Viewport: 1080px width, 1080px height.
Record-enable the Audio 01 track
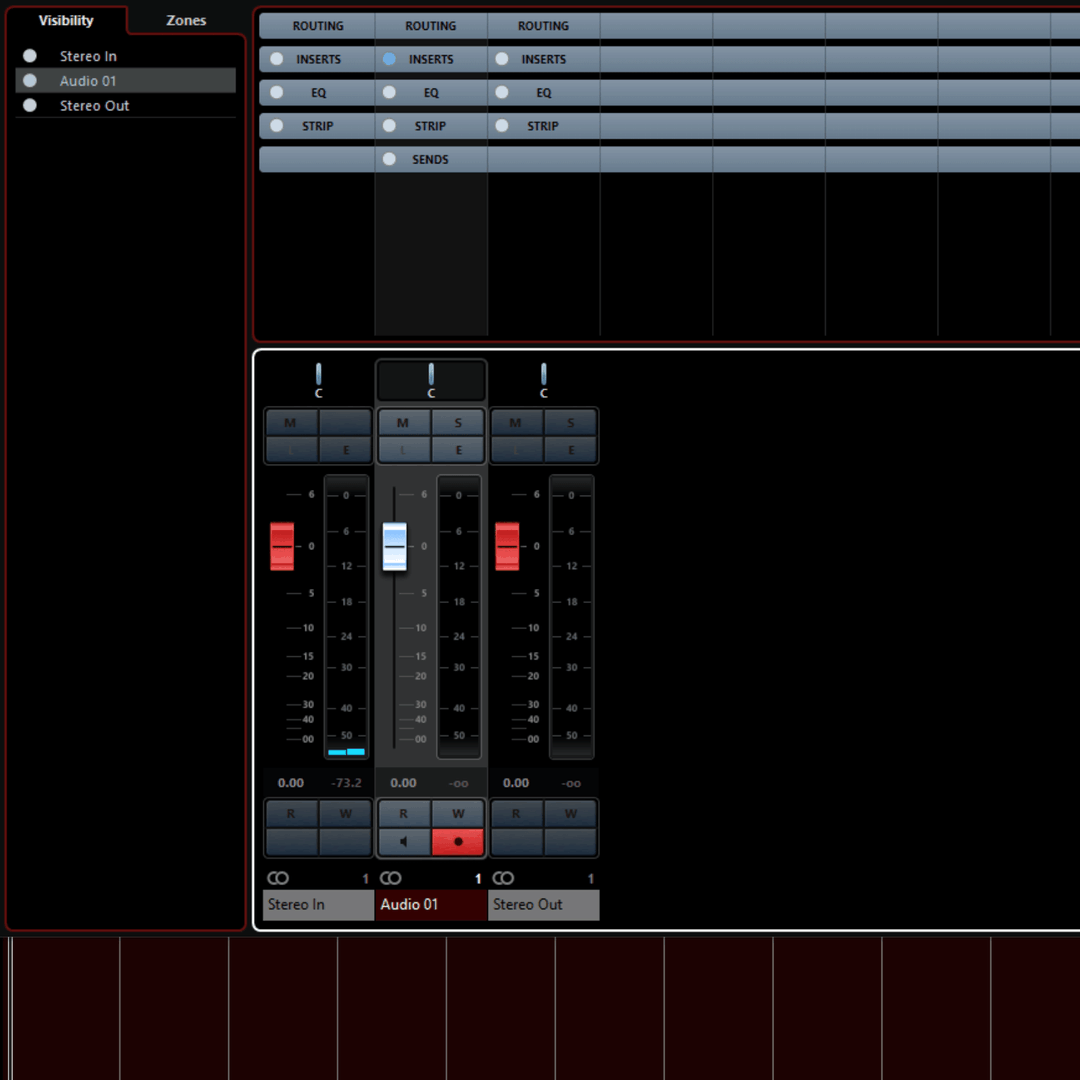point(458,841)
